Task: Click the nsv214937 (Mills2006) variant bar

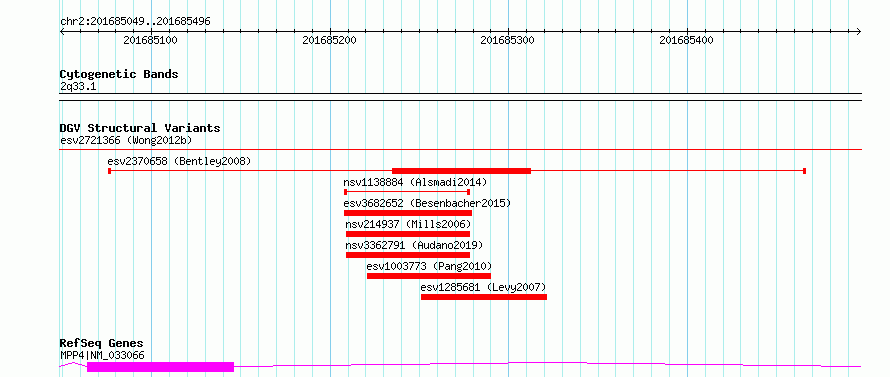Action: [x=408, y=234]
